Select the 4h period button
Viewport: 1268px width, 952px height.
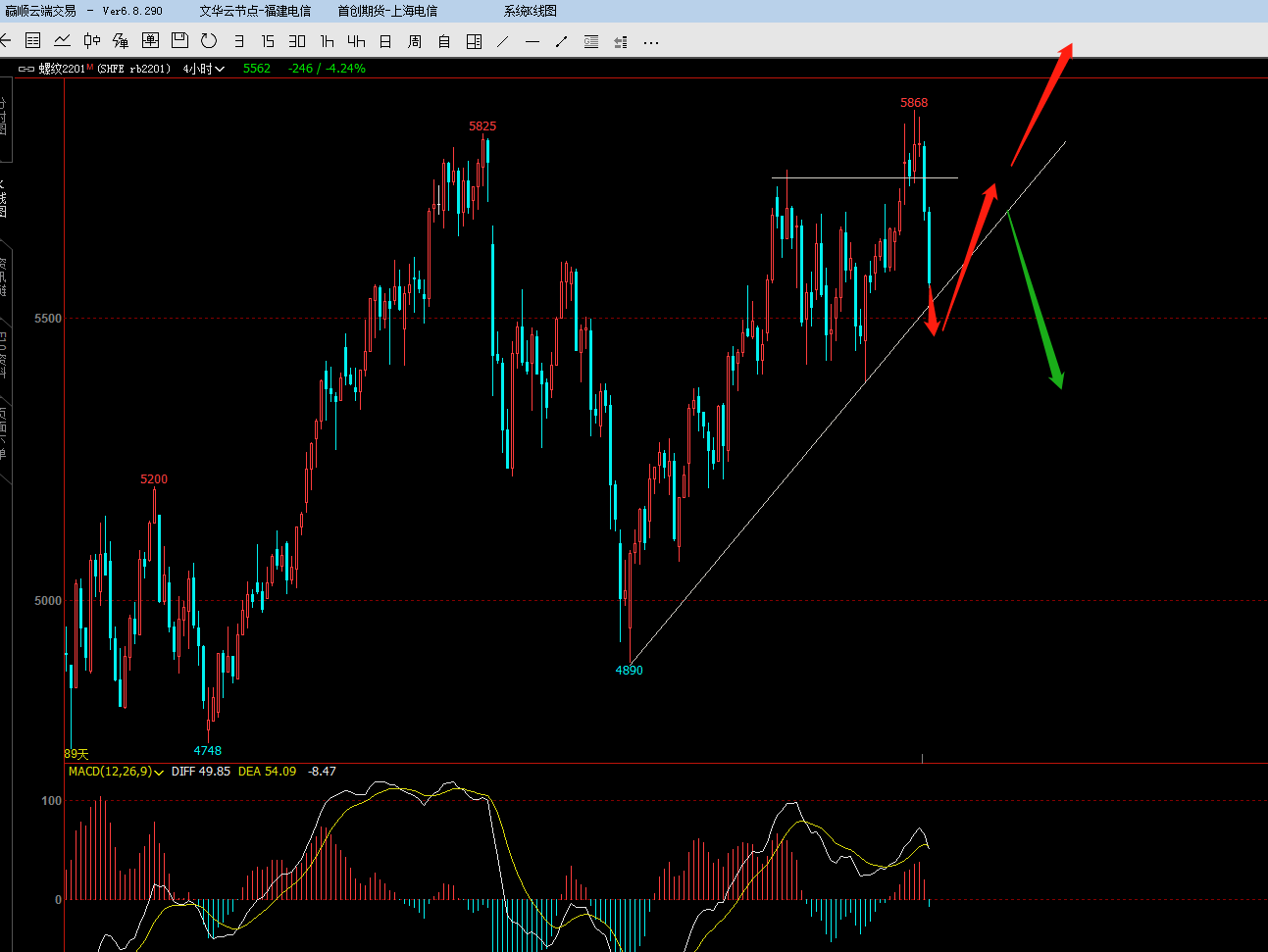(356, 41)
